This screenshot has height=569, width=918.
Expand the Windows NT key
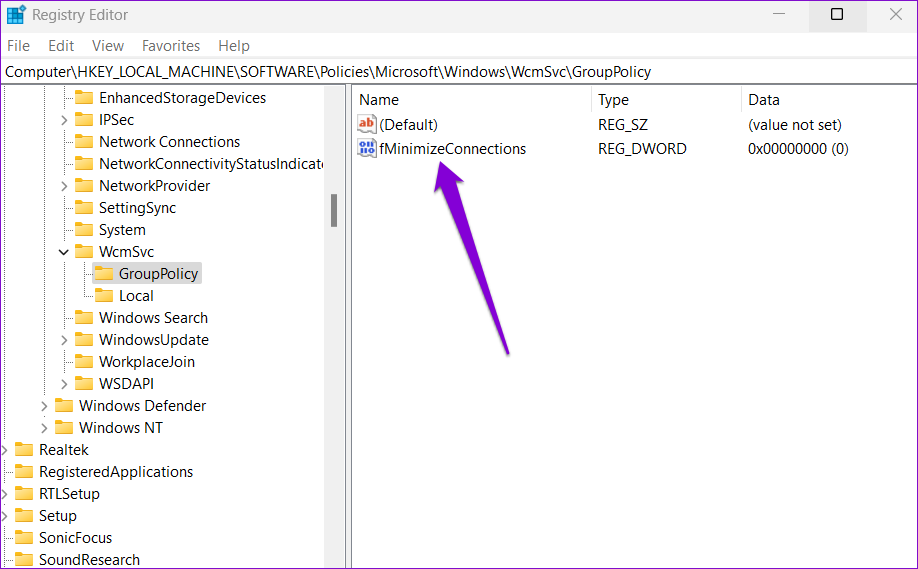(x=44, y=428)
